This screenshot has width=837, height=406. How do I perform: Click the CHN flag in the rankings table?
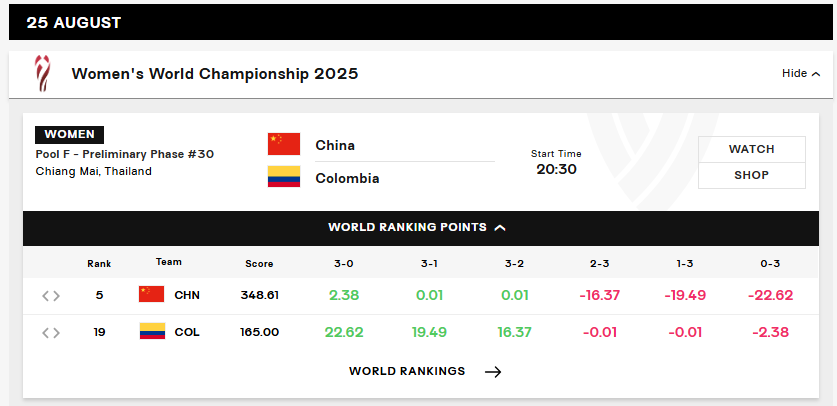(x=151, y=295)
